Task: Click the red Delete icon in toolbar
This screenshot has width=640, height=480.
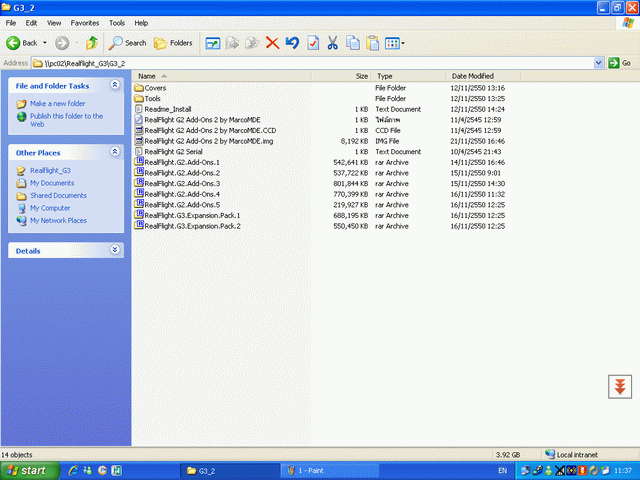Action: (272, 43)
